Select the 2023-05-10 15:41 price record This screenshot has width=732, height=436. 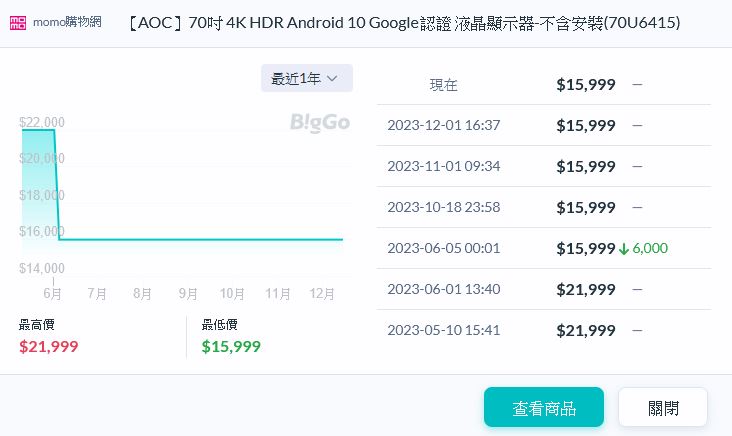(x=543, y=330)
